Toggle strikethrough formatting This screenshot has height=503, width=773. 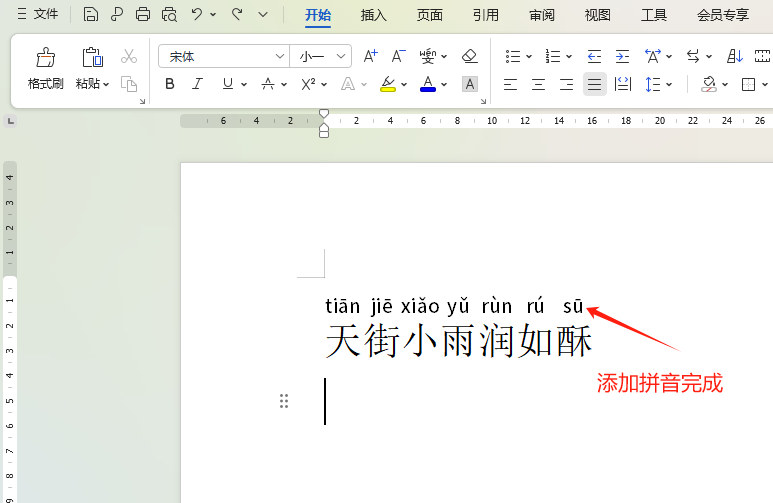click(268, 84)
